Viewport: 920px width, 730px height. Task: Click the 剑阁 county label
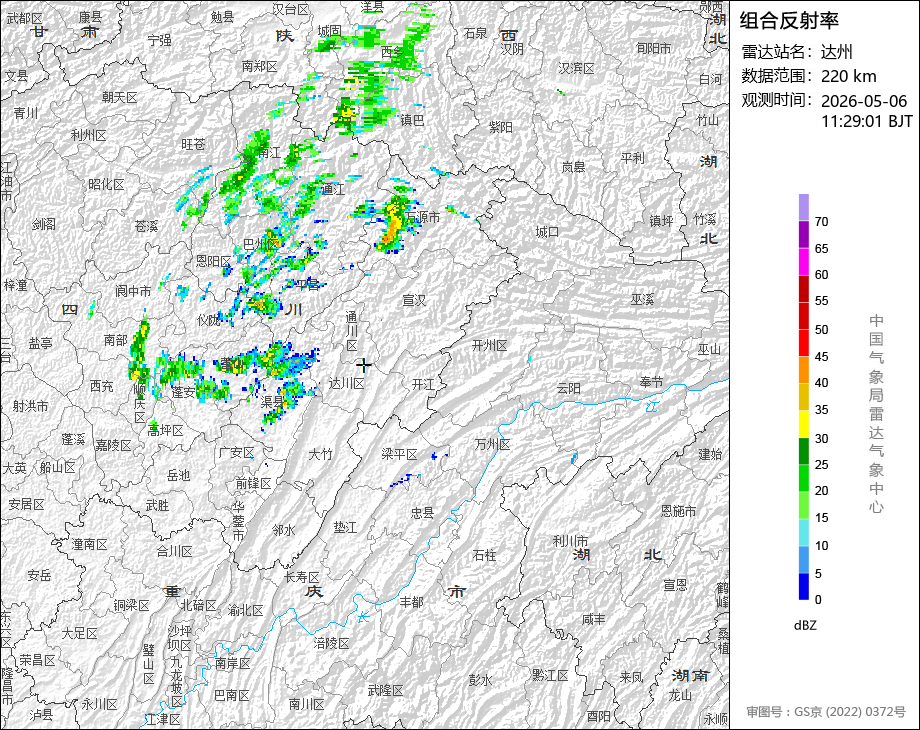44,224
